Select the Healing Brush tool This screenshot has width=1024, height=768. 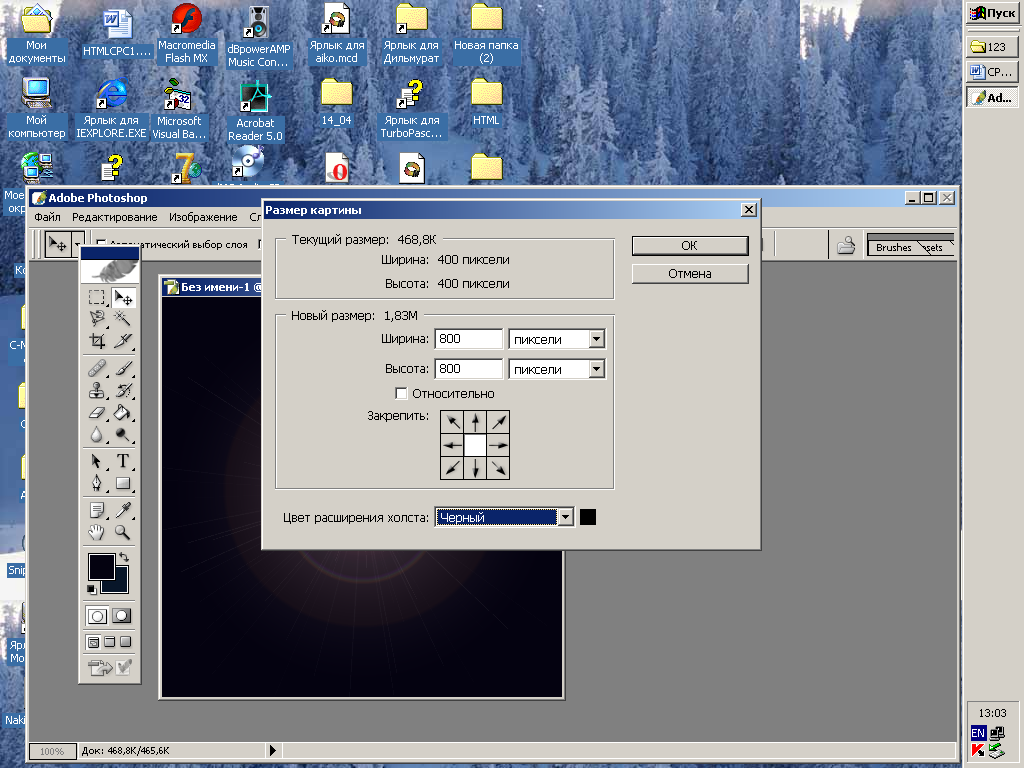(97, 368)
